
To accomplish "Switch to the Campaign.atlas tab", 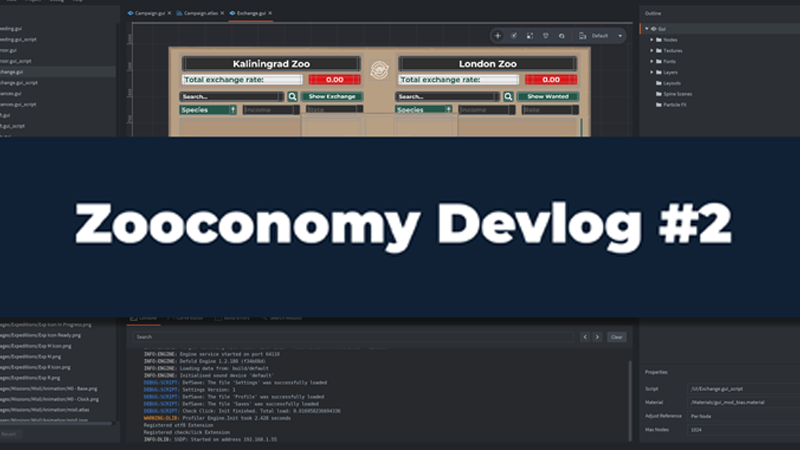I will (x=197, y=13).
